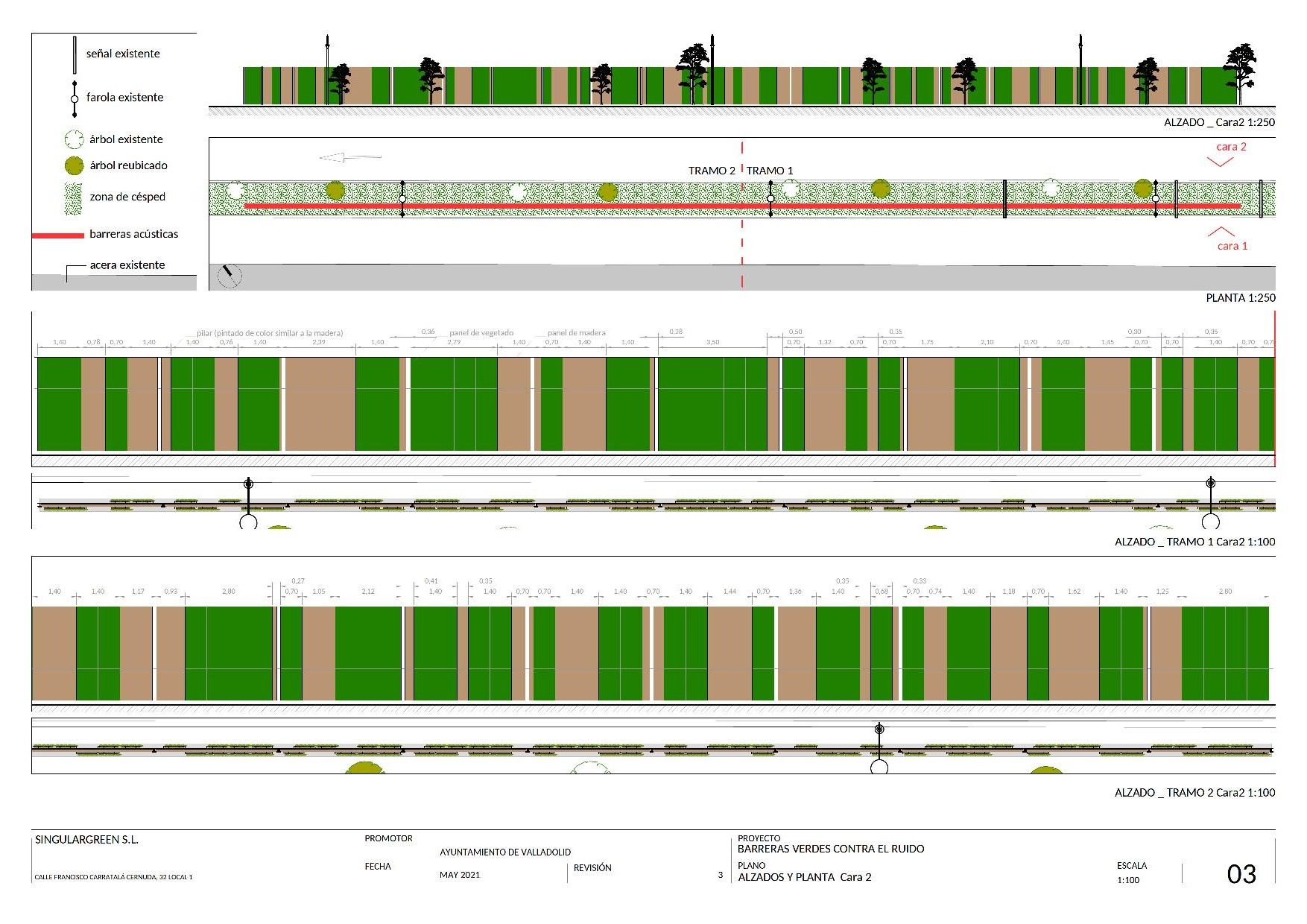The height and width of the screenshot is (924, 1307).
Task: Click the sheet number 03 in title block
Action: coord(1241,874)
